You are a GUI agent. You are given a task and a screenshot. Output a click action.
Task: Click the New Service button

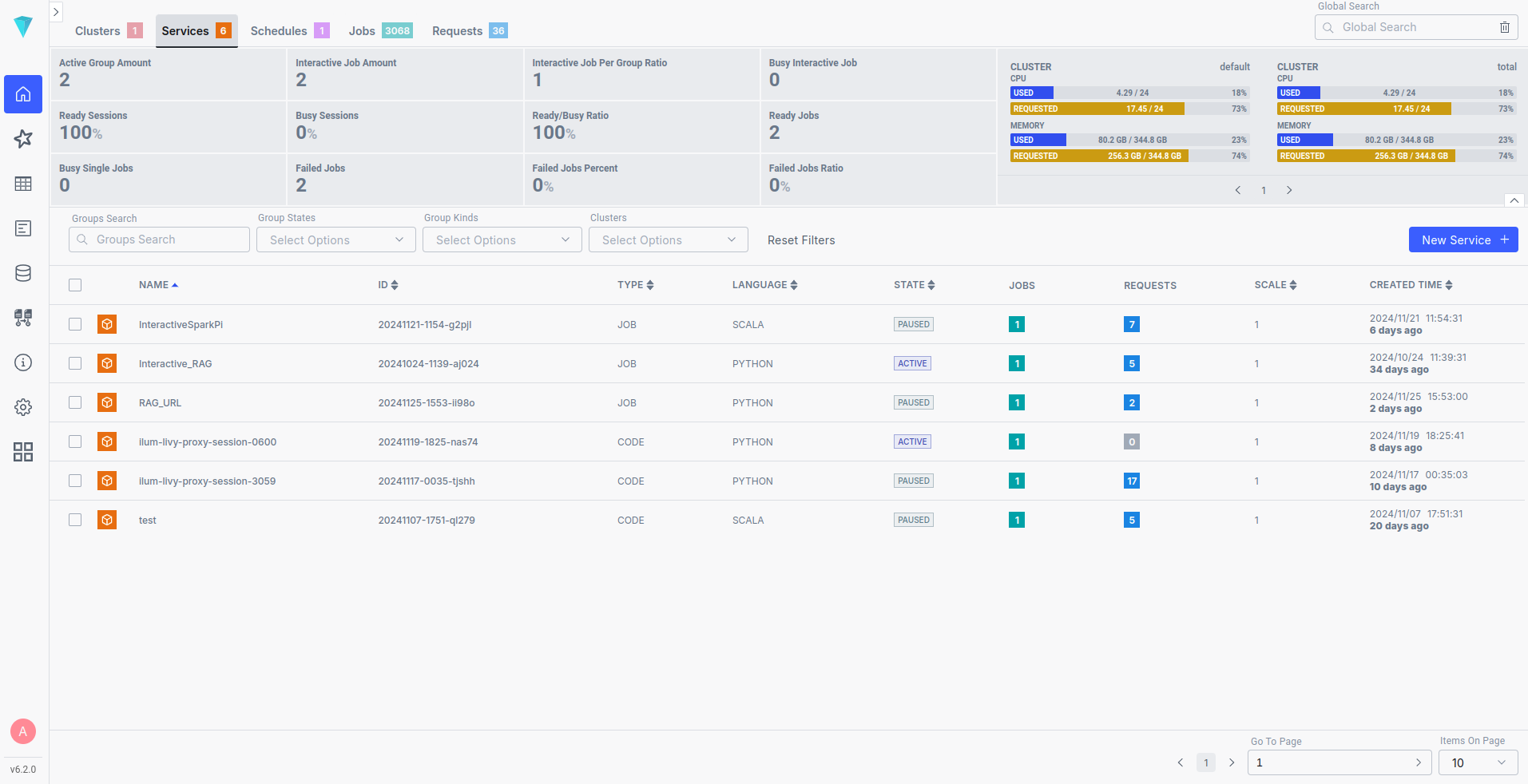click(1463, 240)
